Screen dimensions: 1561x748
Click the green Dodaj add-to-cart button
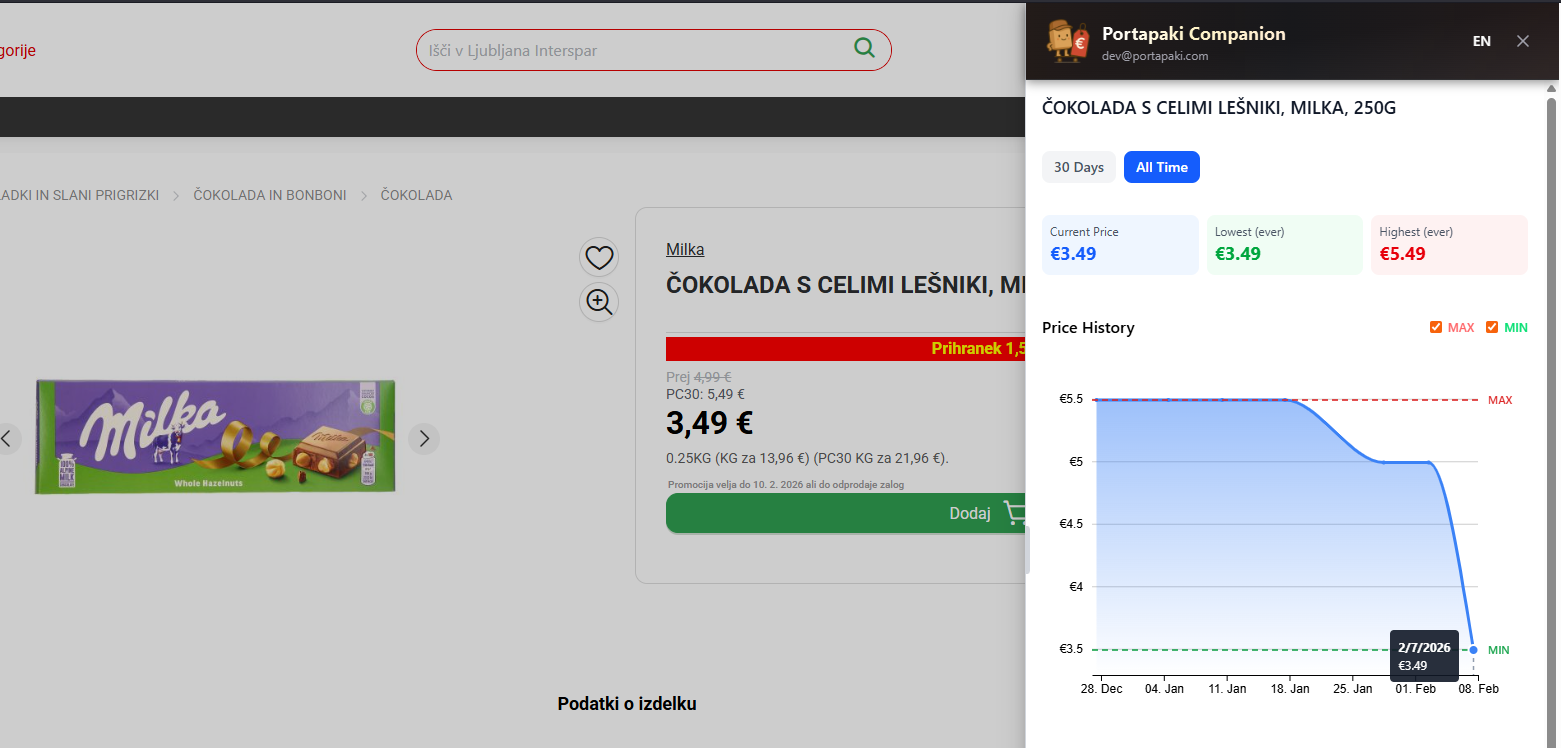click(846, 513)
